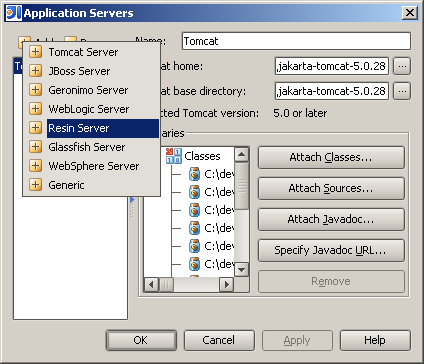424x364 pixels.
Task: Cancel the Application Servers dialog
Action: (219, 340)
